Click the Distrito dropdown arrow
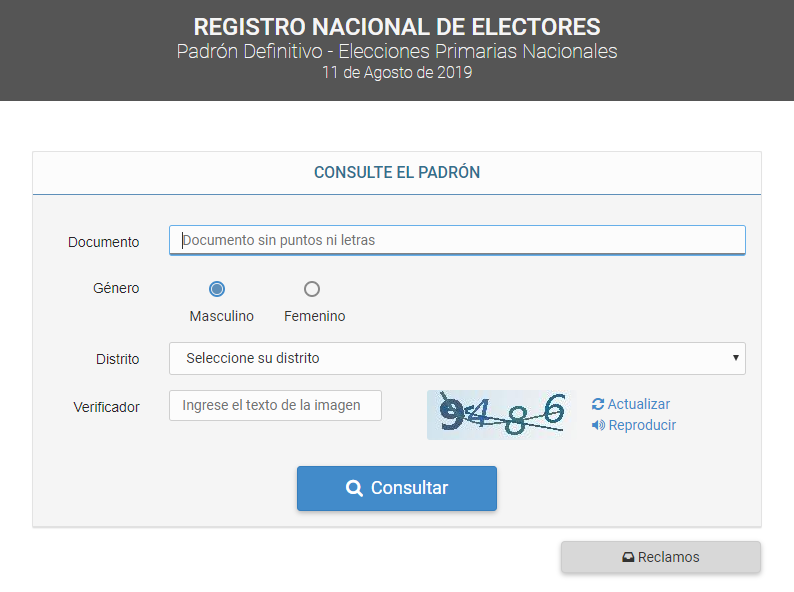 point(735,358)
